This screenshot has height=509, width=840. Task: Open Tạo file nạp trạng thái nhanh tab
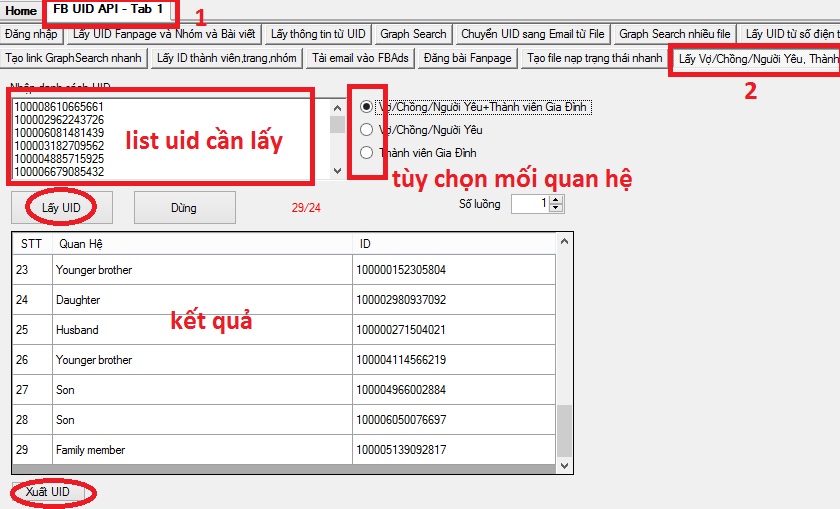[x=594, y=58]
